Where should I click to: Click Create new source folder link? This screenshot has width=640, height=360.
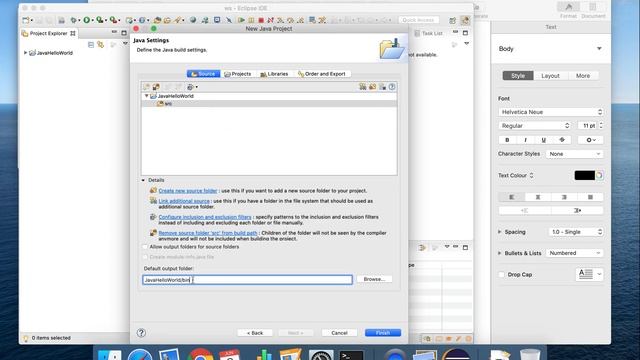coord(188,191)
